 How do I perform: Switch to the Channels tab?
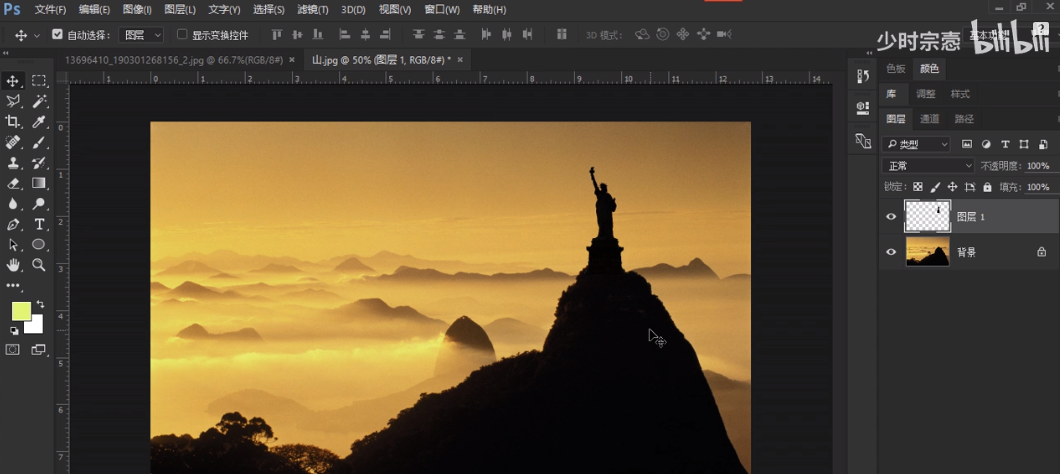[x=930, y=119]
